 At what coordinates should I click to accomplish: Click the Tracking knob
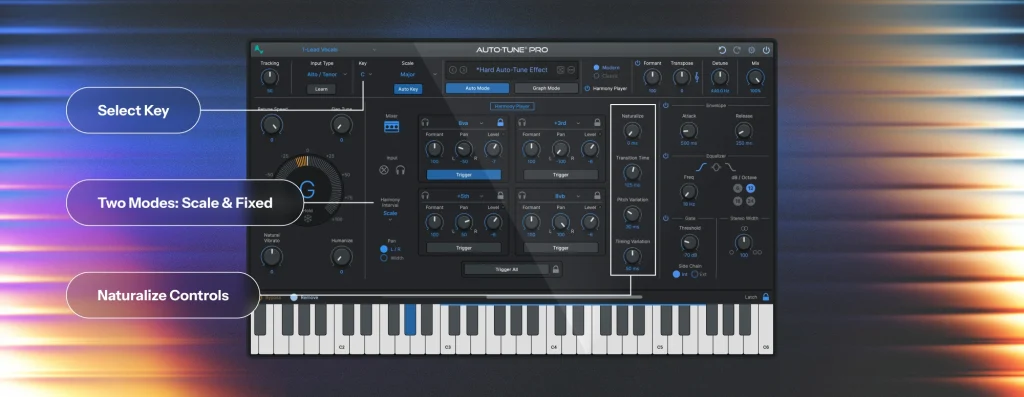click(x=270, y=78)
